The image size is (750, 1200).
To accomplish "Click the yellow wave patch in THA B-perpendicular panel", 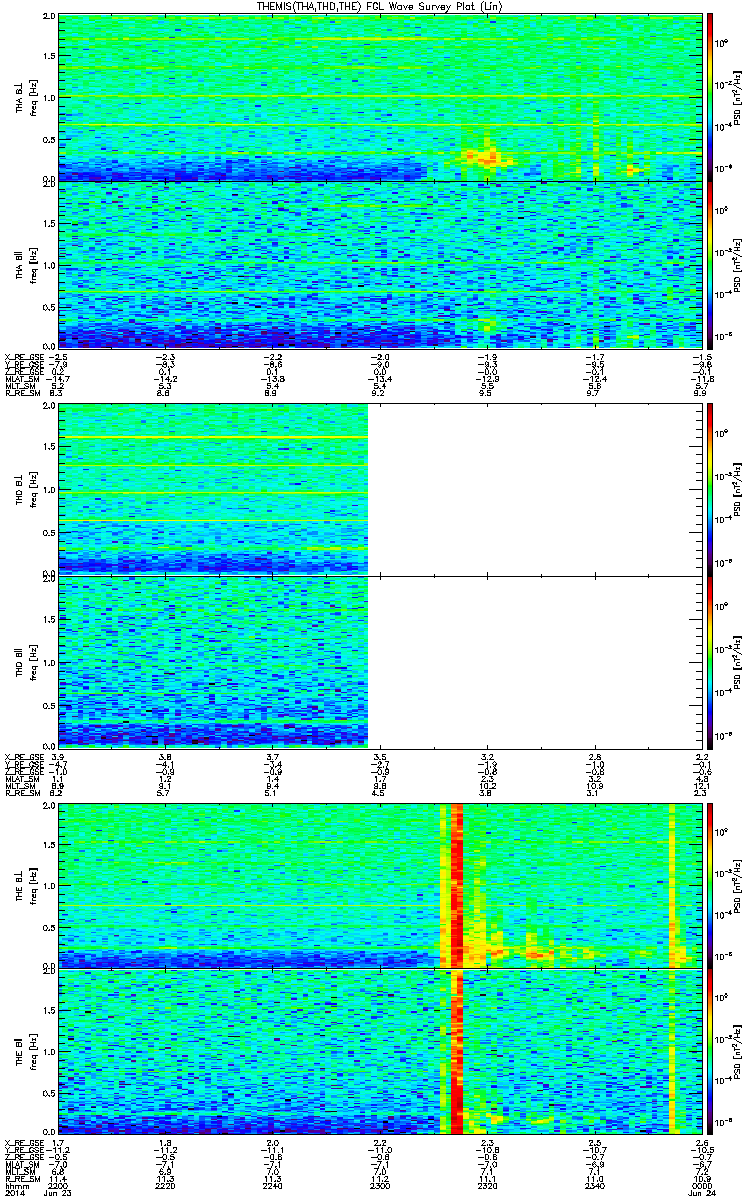I will tap(484, 155).
